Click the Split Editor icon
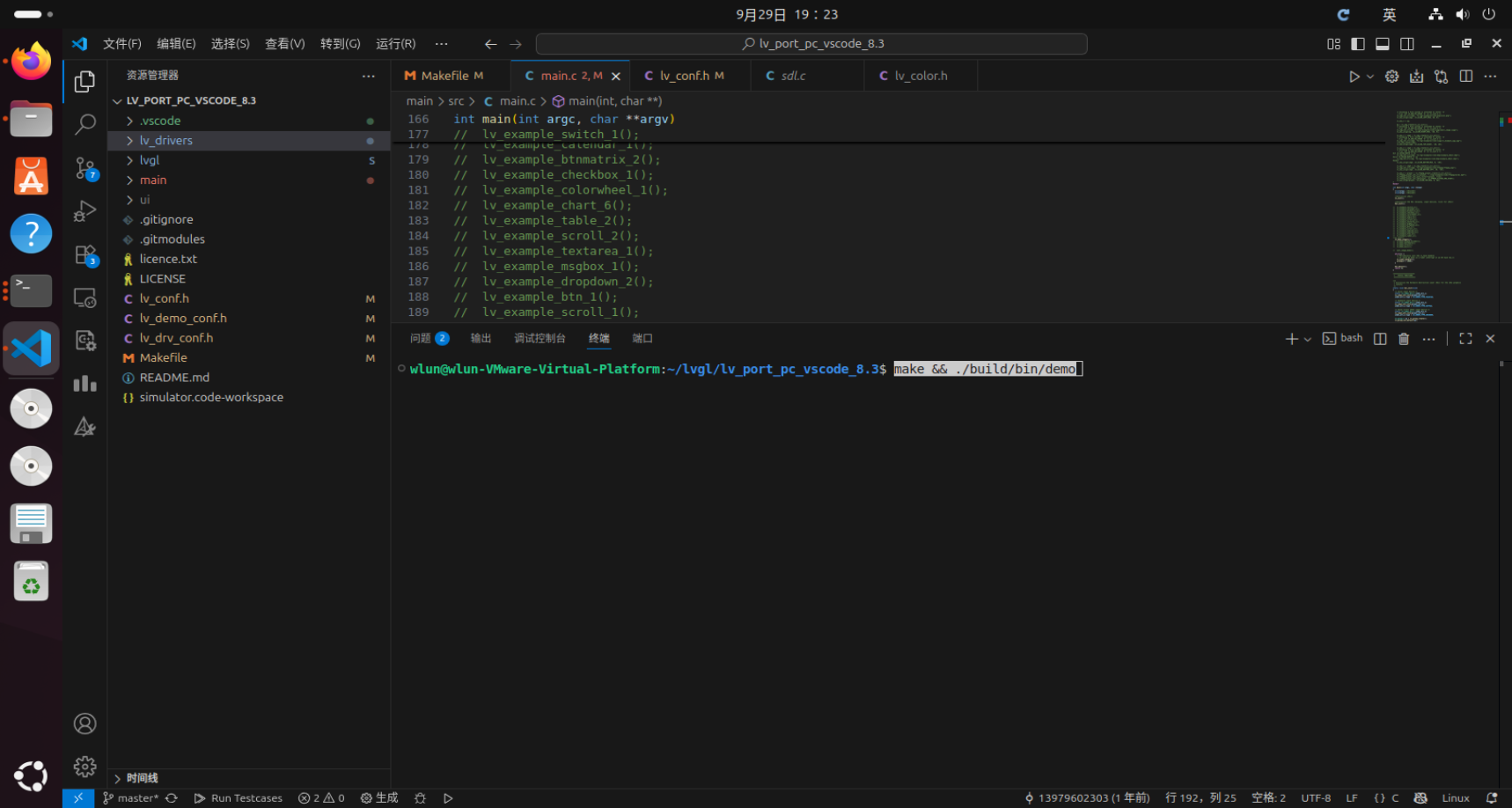The width and height of the screenshot is (1512, 808). [1466, 77]
